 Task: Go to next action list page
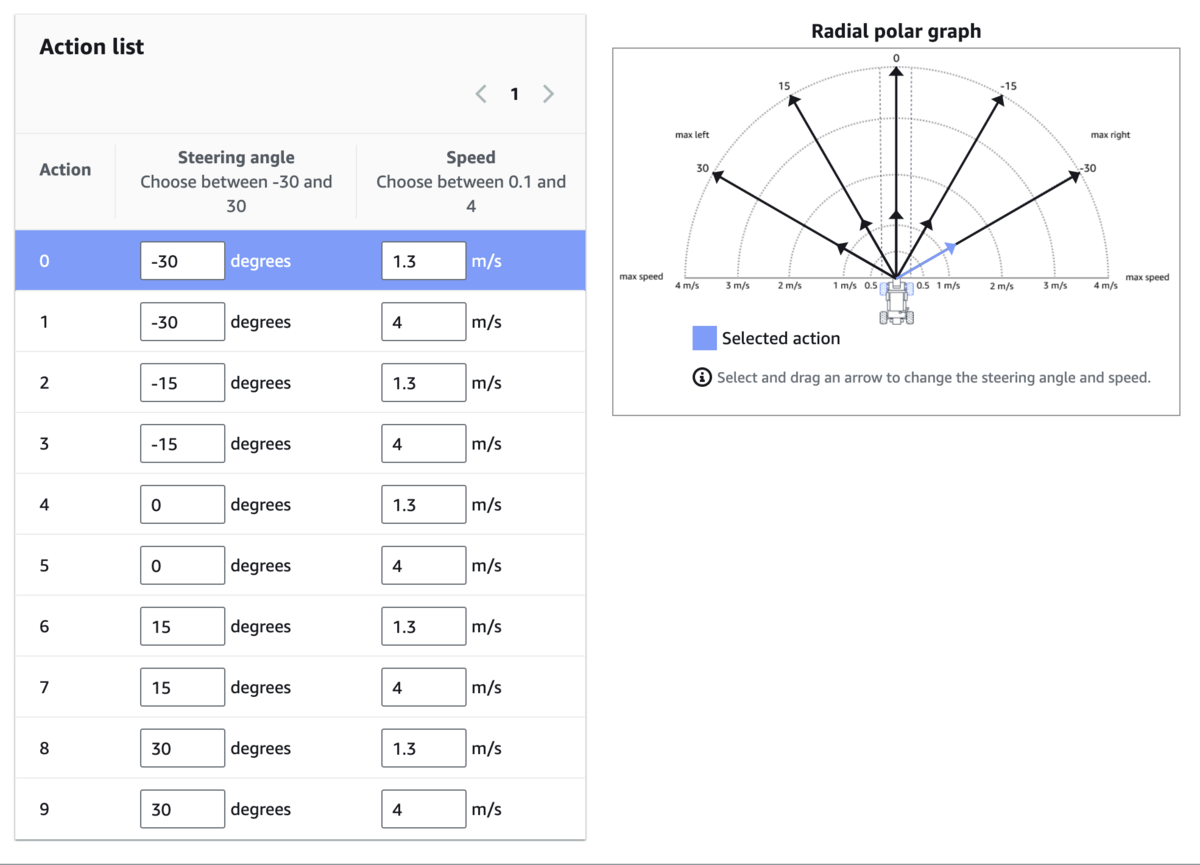pos(548,94)
